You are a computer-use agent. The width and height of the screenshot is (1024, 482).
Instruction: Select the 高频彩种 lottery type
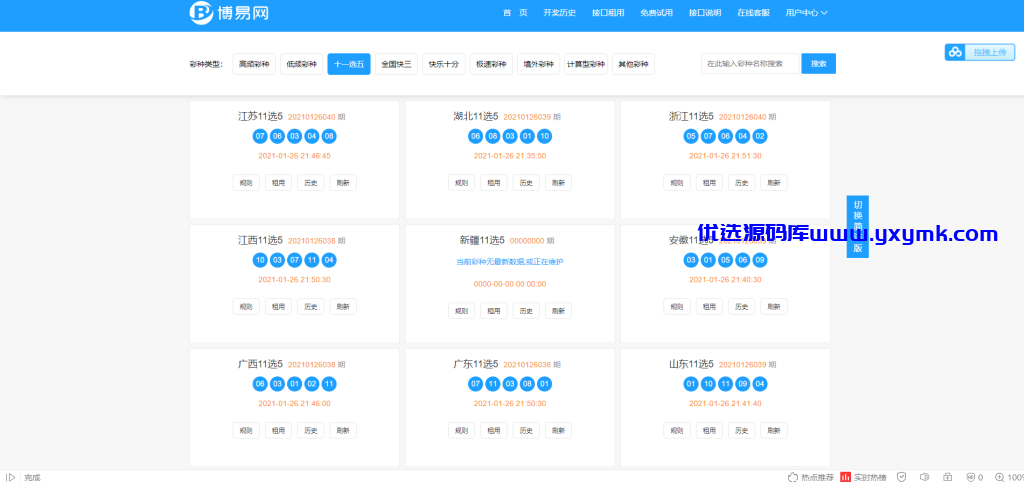tap(254, 64)
